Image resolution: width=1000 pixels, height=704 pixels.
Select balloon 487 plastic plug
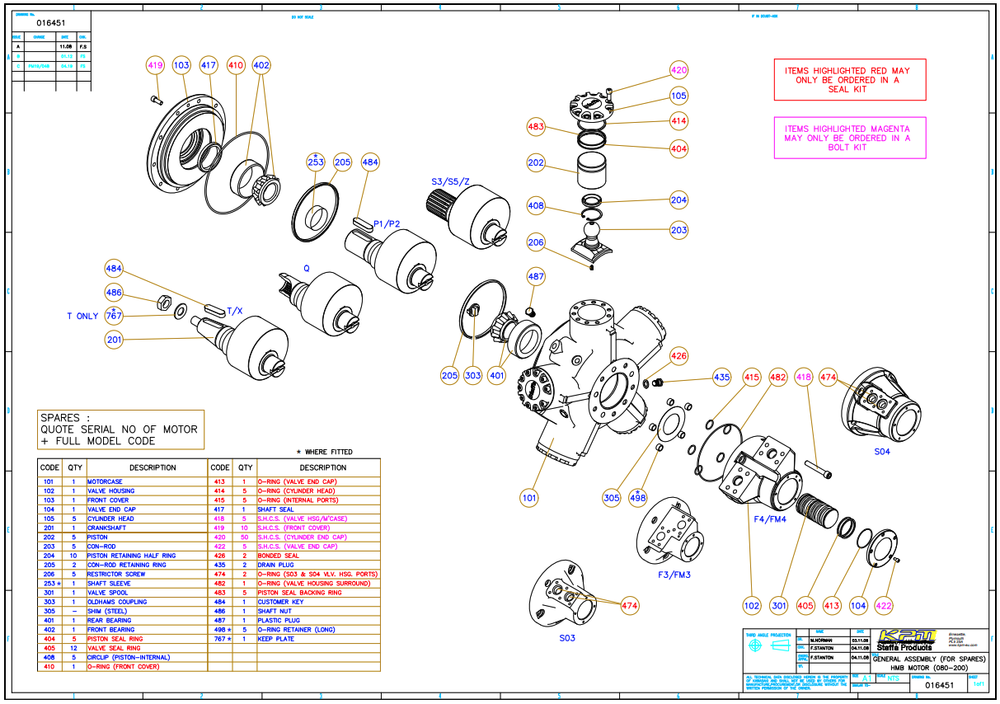pos(536,276)
